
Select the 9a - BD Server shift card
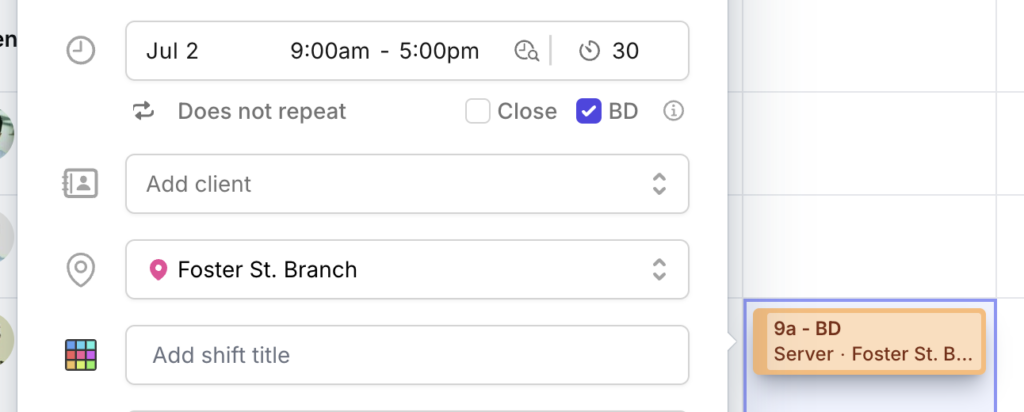[869, 341]
